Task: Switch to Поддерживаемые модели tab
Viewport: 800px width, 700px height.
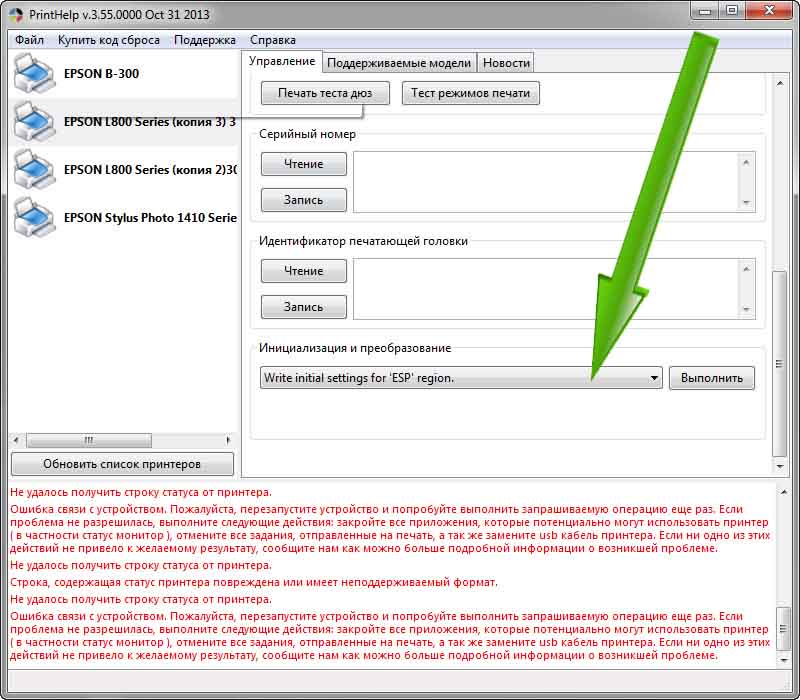Action: click(399, 63)
